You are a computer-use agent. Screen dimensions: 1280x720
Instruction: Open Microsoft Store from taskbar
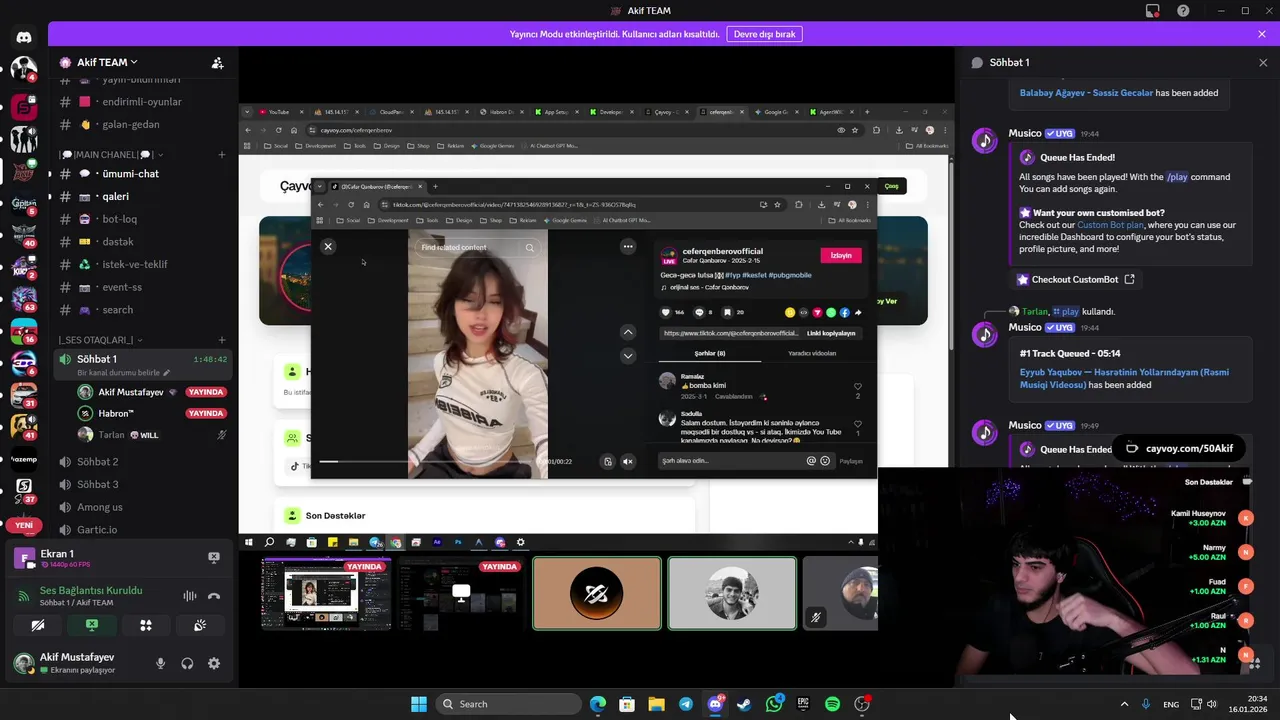[x=627, y=704]
